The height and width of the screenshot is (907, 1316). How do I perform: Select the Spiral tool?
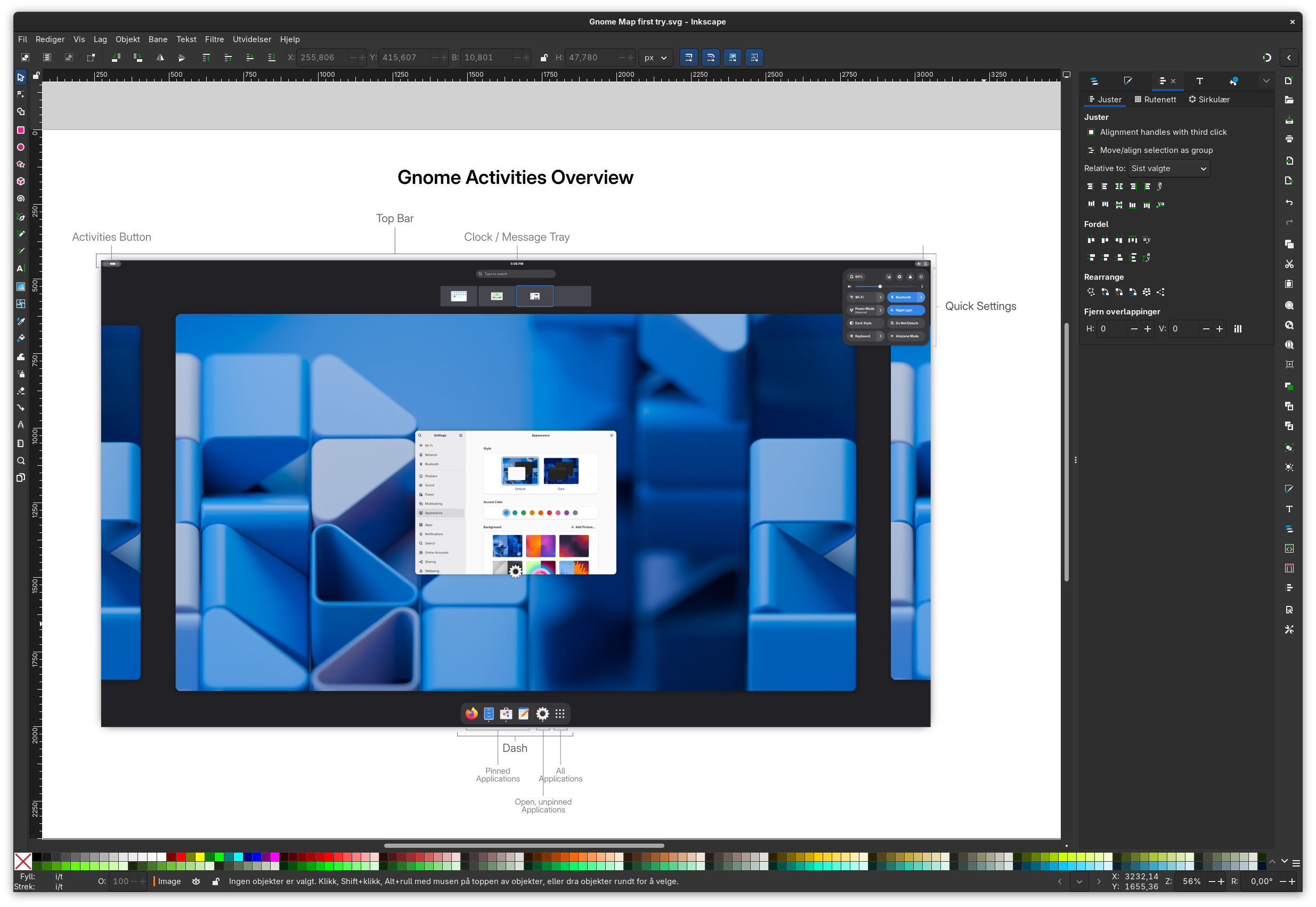(20, 198)
